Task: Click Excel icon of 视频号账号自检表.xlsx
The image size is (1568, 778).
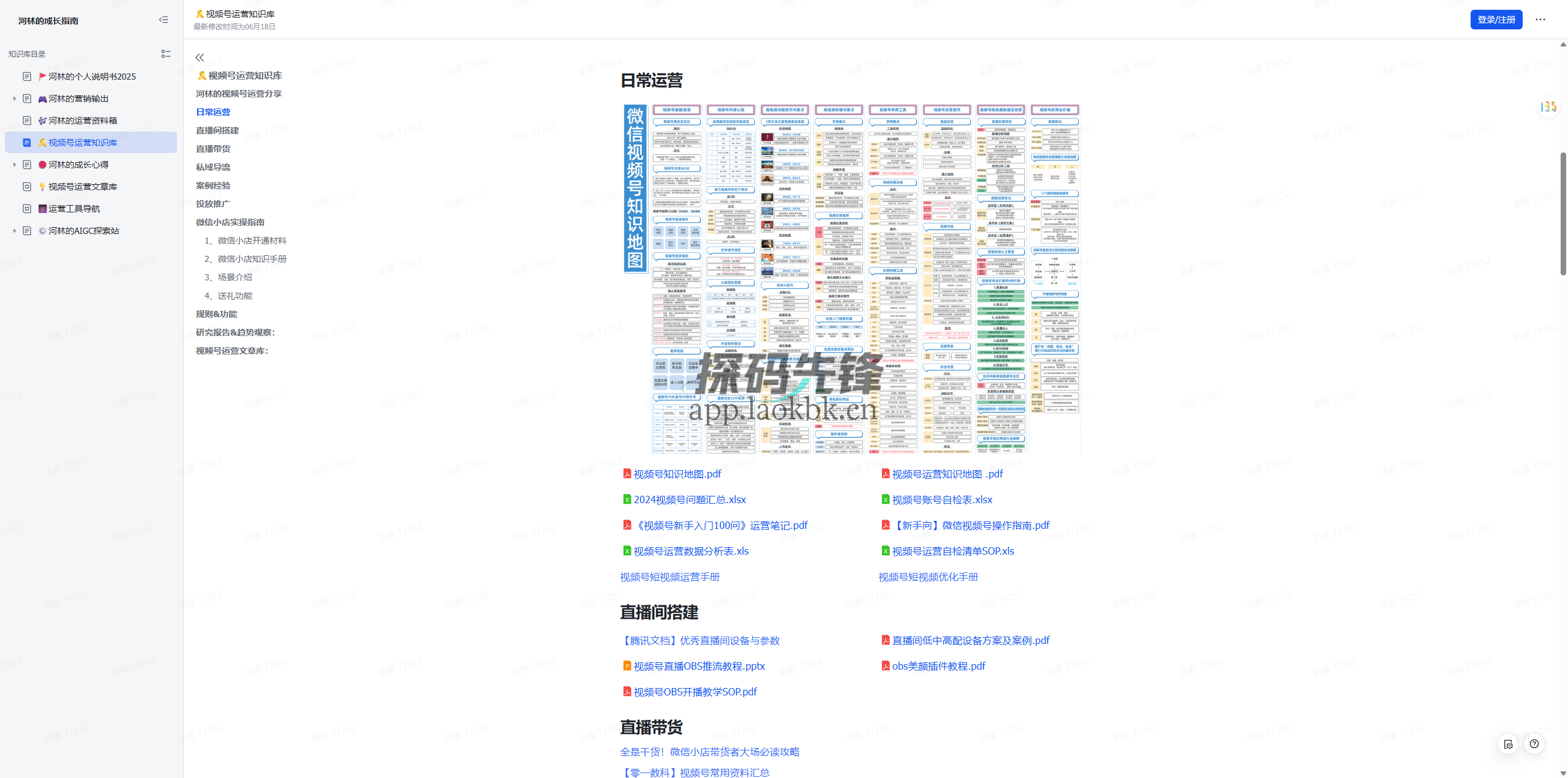Action: coord(885,499)
